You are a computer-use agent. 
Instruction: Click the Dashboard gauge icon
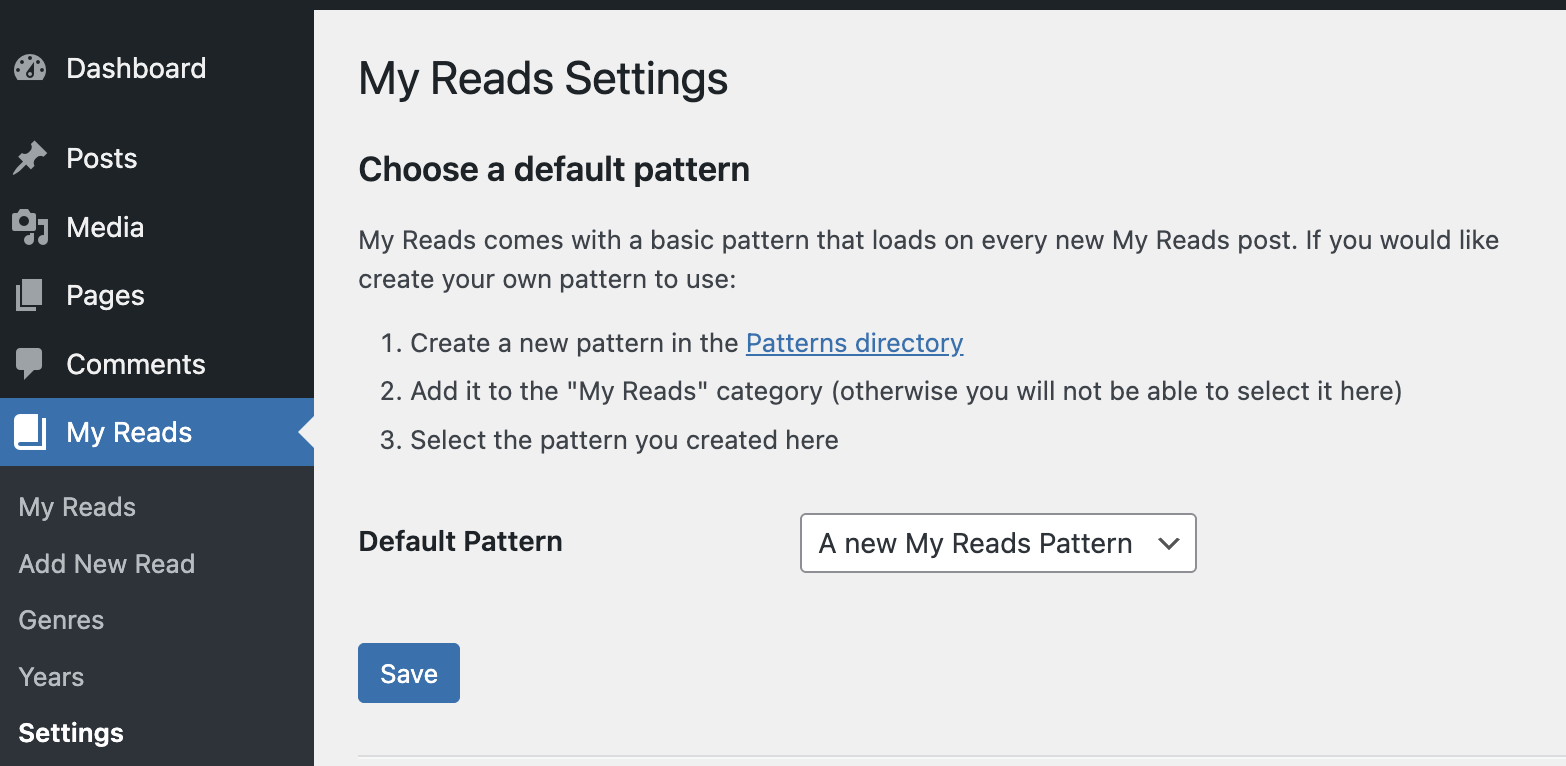31,68
